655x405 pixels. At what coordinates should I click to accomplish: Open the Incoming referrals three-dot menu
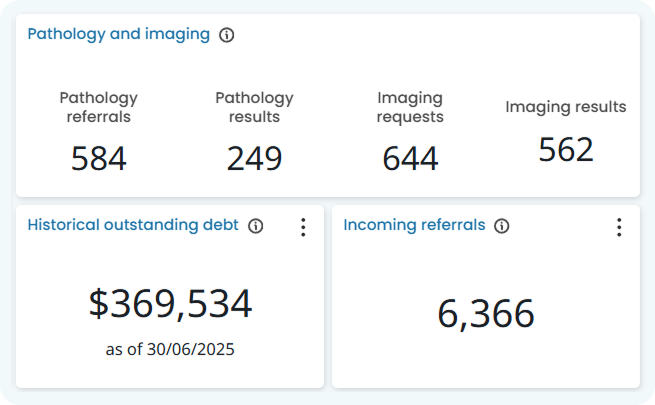coord(619,227)
